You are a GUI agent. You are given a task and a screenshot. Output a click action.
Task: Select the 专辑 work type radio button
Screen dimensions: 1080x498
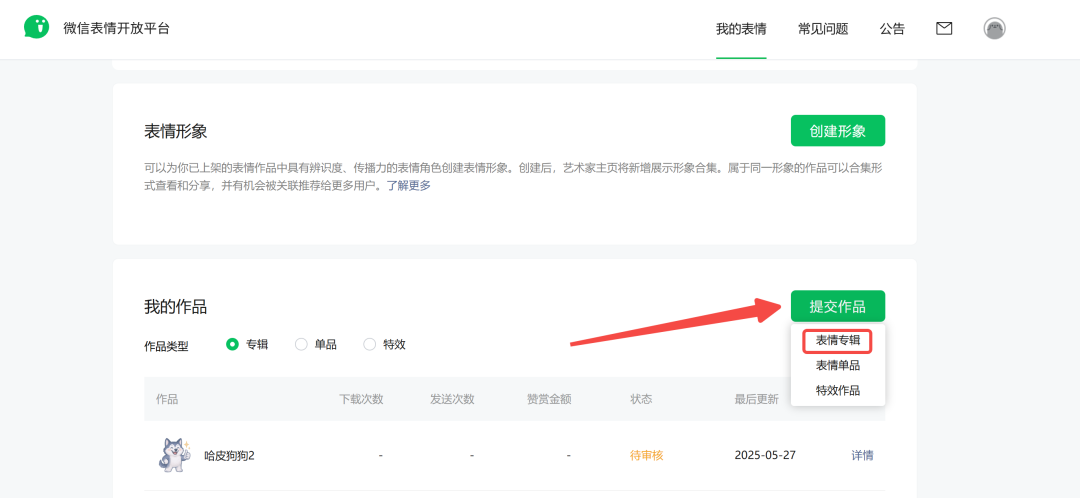pos(232,344)
